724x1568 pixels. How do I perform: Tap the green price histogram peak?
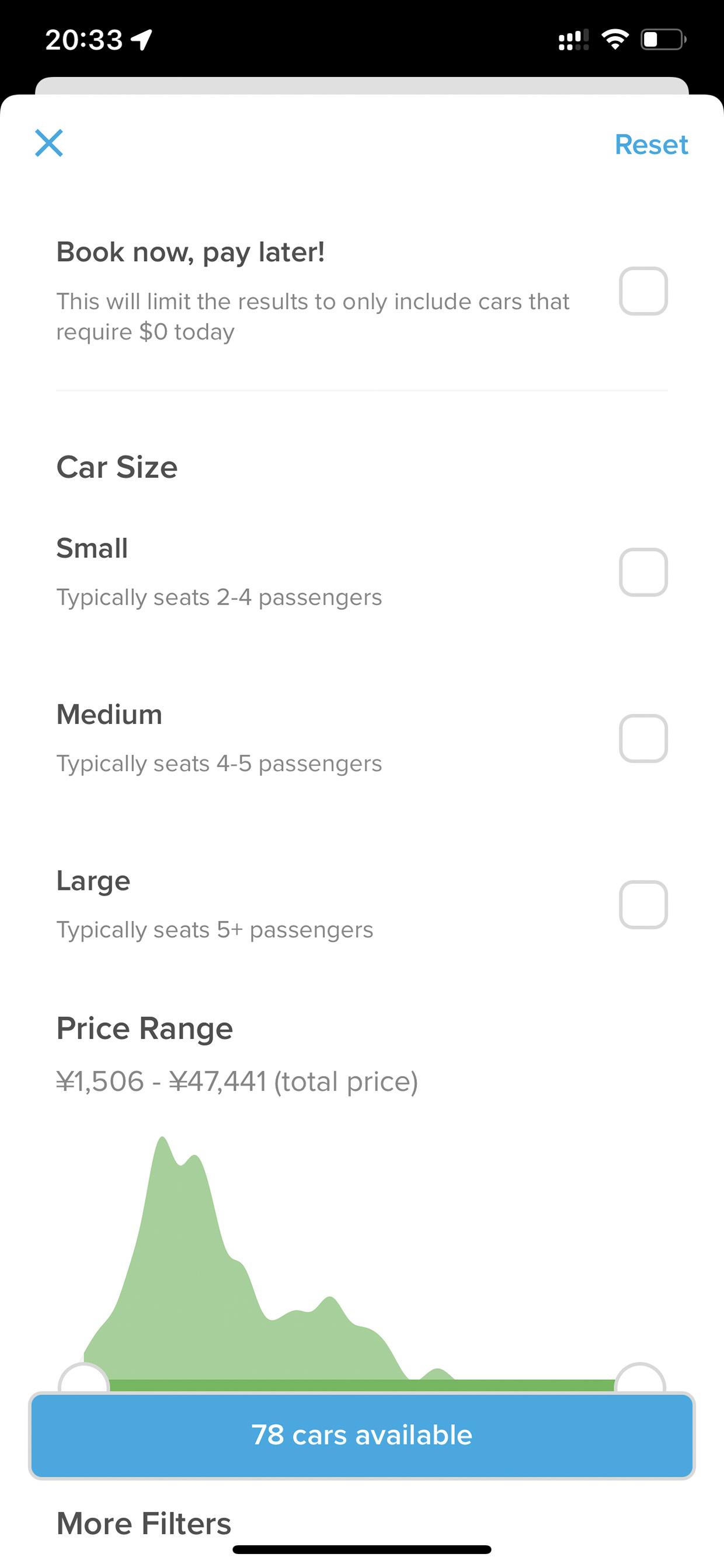coord(162,1157)
